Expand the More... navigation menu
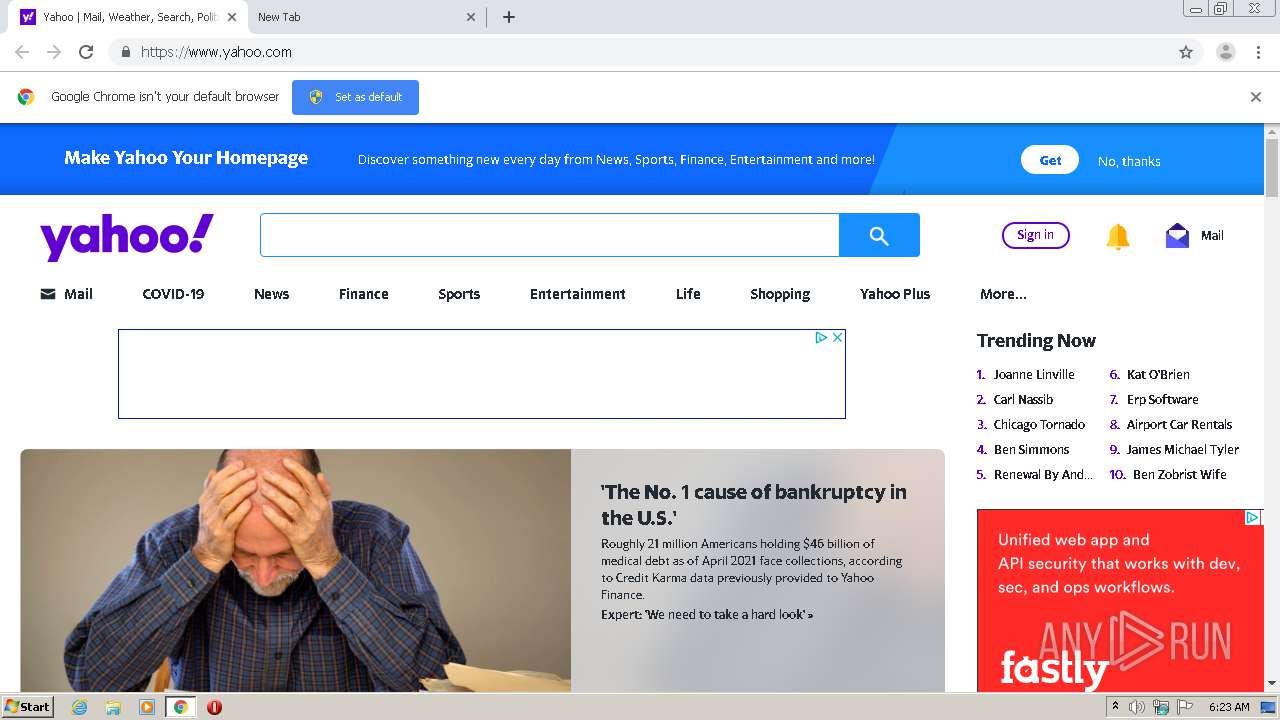Screen dimensions: 1280x720 point(1003,294)
